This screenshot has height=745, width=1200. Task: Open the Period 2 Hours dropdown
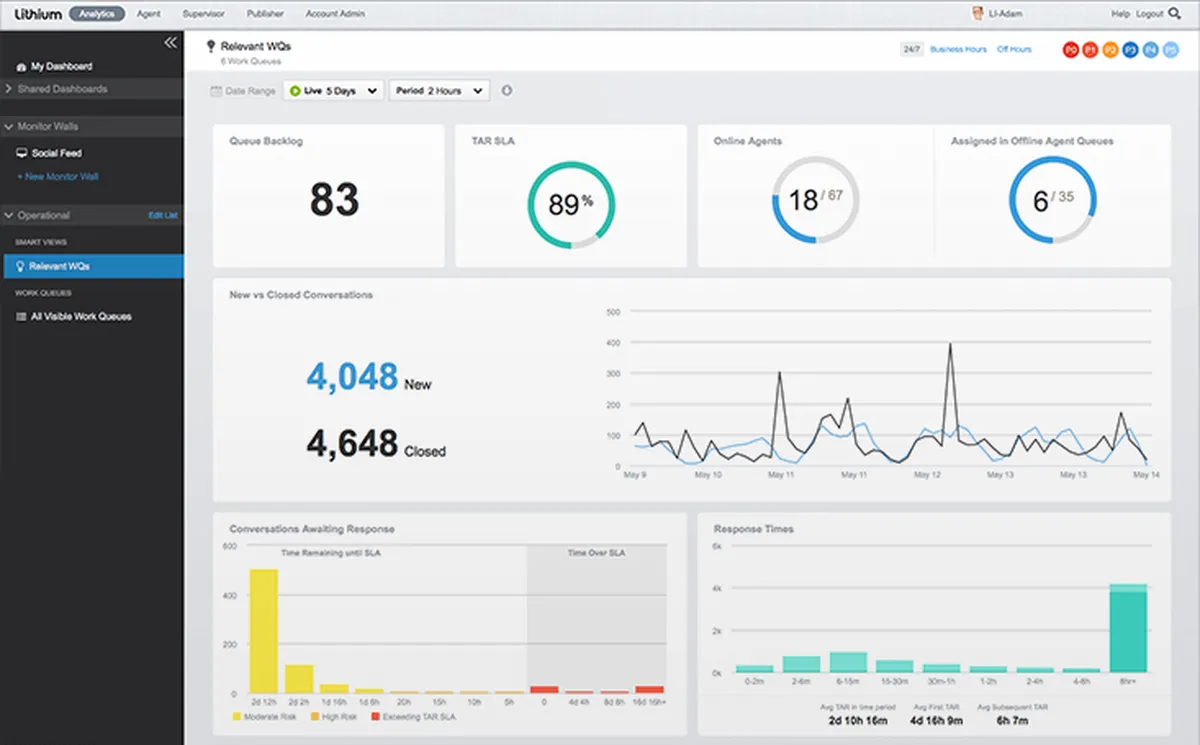439,91
